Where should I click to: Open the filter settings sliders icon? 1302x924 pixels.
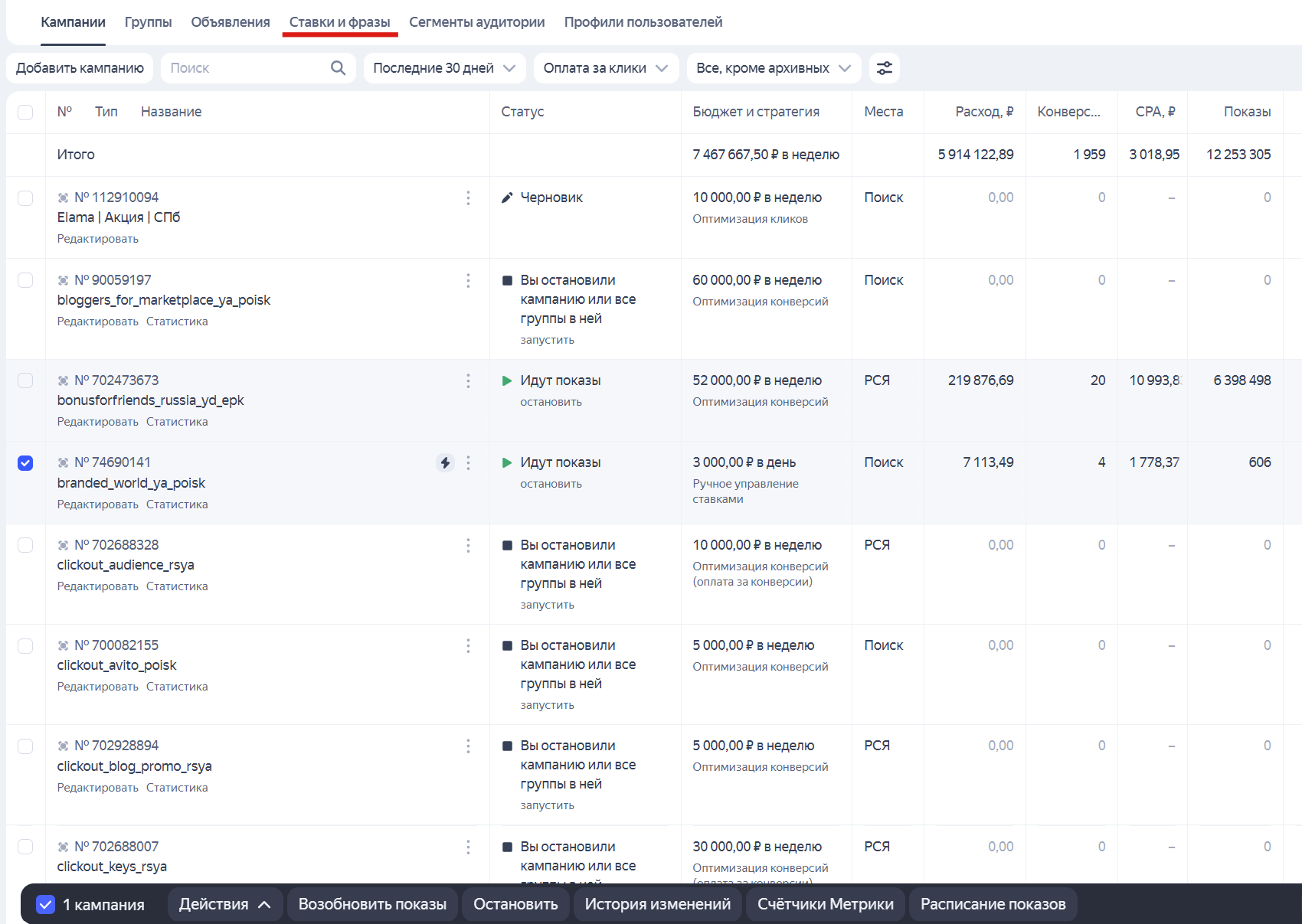click(x=885, y=68)
